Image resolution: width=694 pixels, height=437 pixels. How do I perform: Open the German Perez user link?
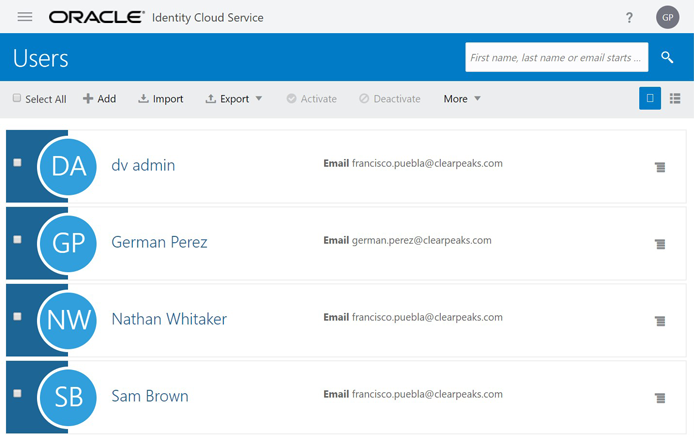coord(159,242)
